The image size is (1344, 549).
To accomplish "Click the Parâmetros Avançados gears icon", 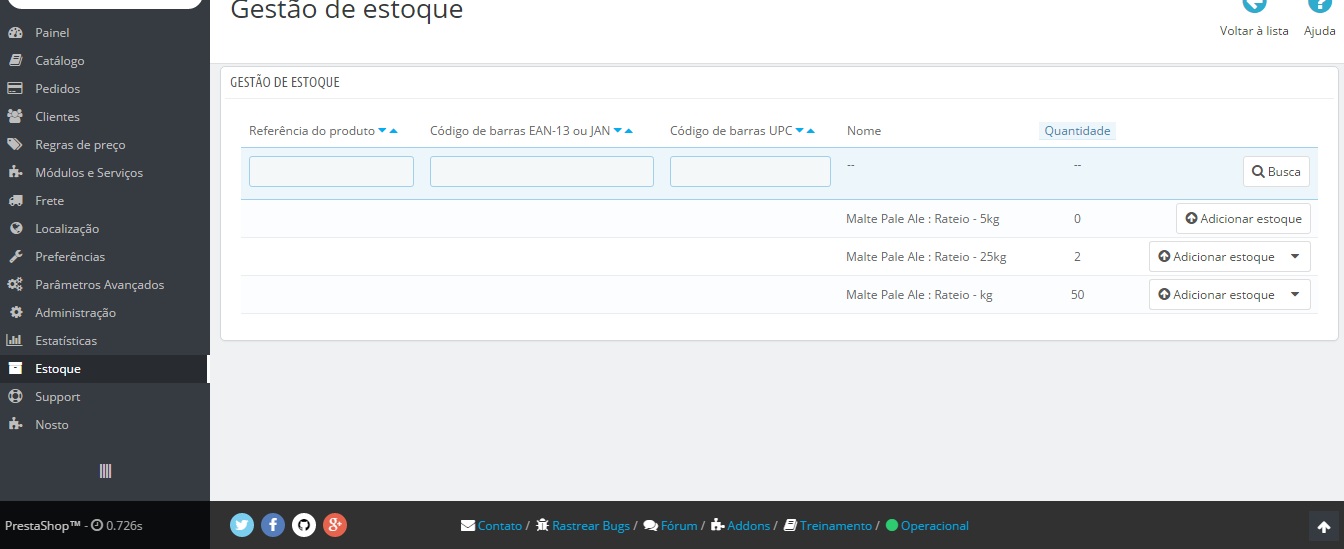I will click(15, 285).
